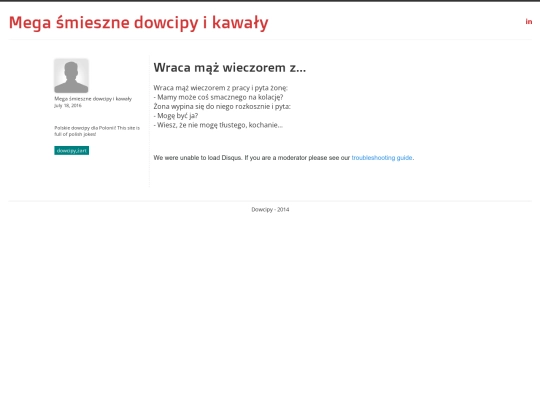Click the line 'Mamy może coś smacznego na kolację?'

point(218,97)
